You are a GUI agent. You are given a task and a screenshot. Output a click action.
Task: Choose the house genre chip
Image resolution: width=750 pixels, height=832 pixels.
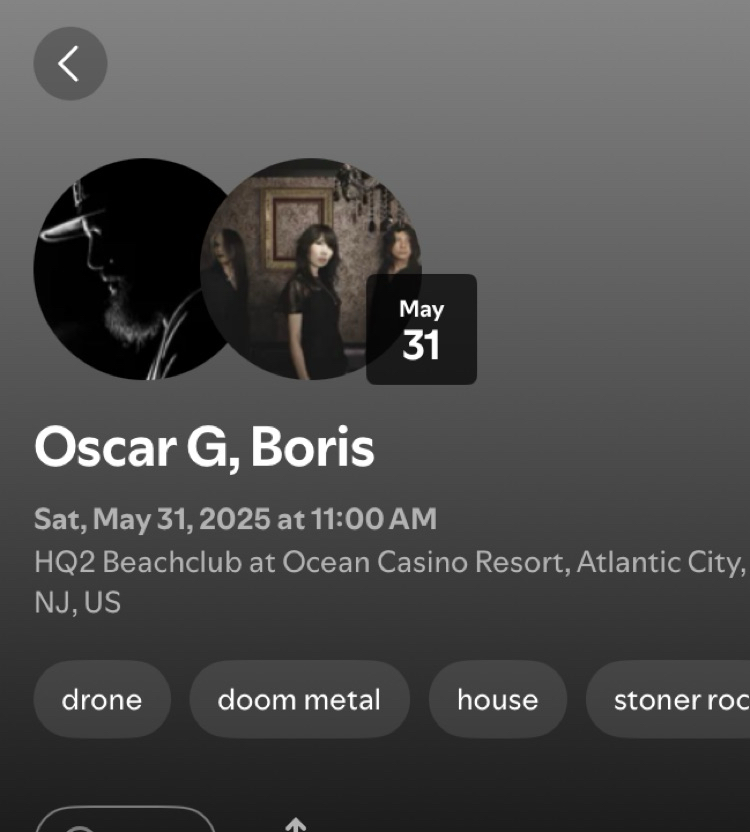click(497, 699)
